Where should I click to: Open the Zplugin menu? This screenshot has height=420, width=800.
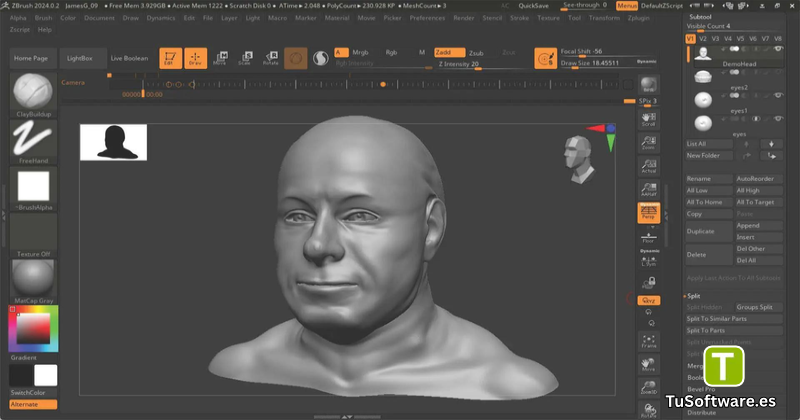point(638,18)
